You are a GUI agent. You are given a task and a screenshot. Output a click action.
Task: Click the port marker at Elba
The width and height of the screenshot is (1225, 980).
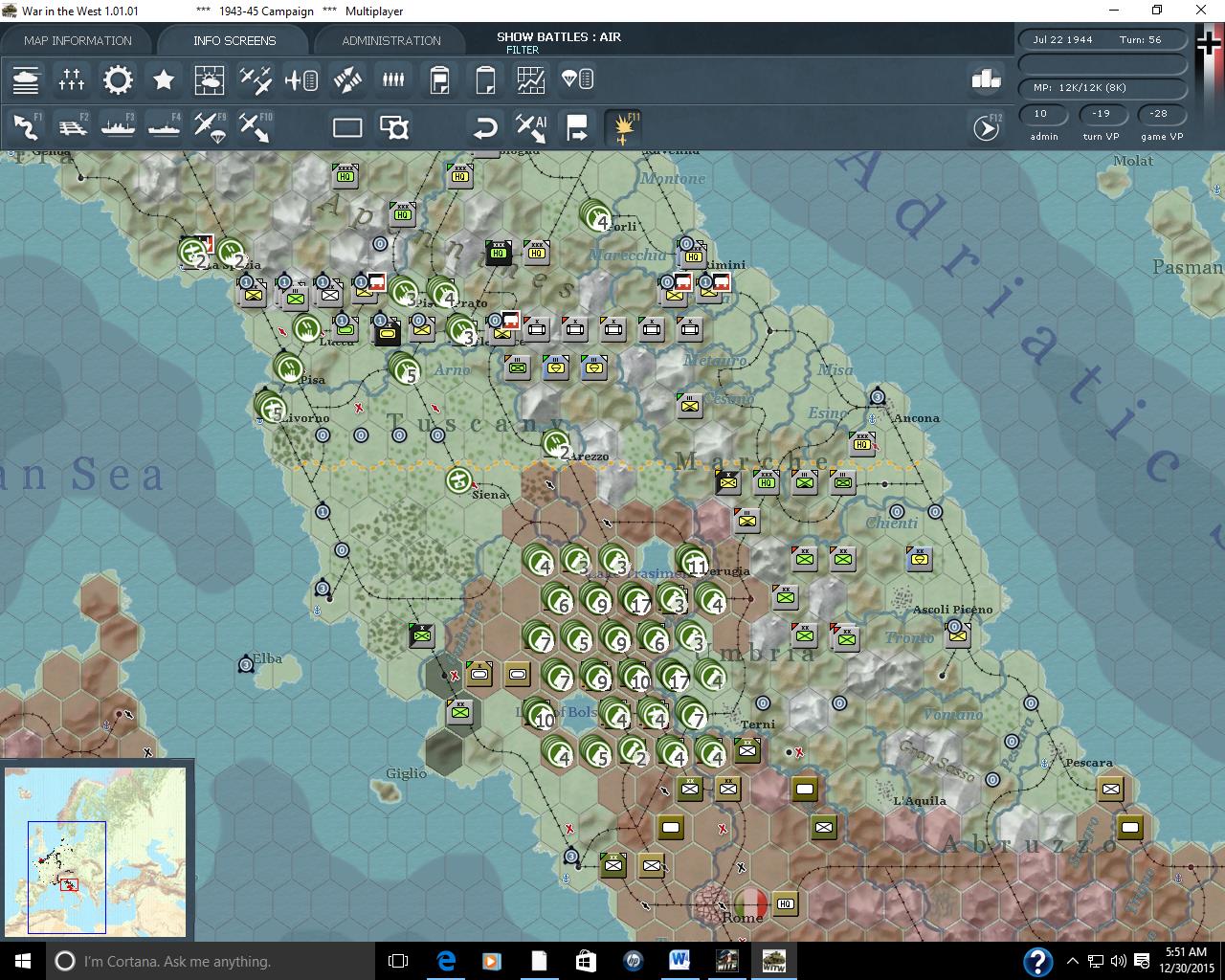click(246, 664)
